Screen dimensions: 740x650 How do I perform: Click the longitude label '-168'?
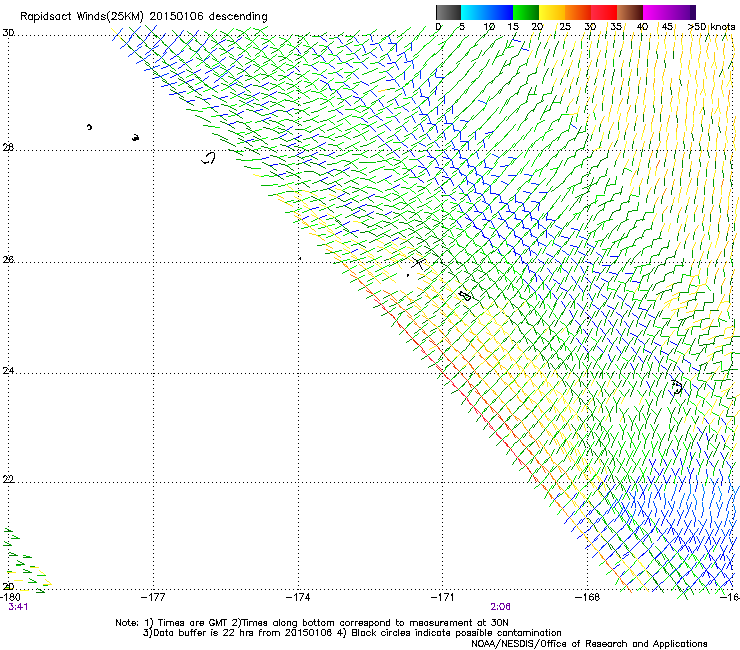(x=588, y=597)
